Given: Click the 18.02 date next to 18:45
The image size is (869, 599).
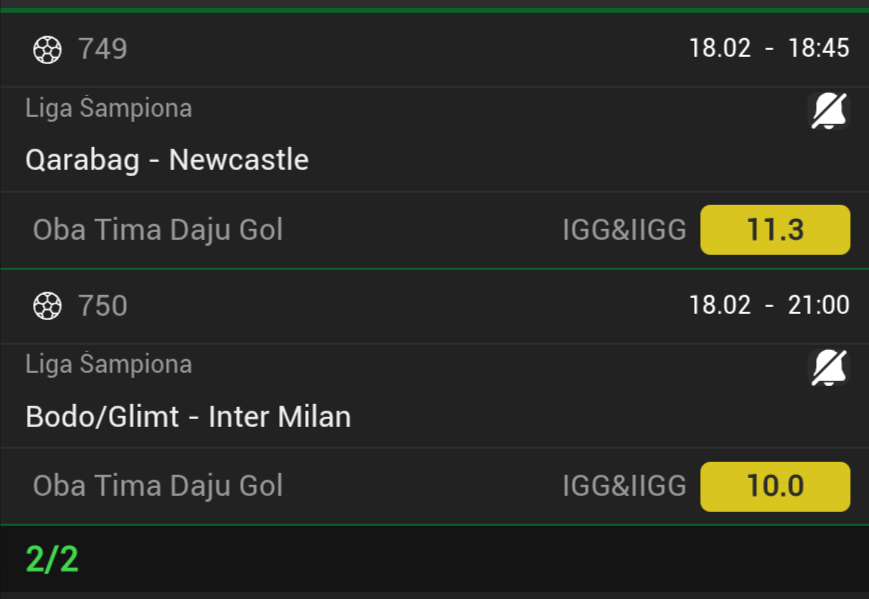Looking at the screenshot, I should click(x=720, y=49).
